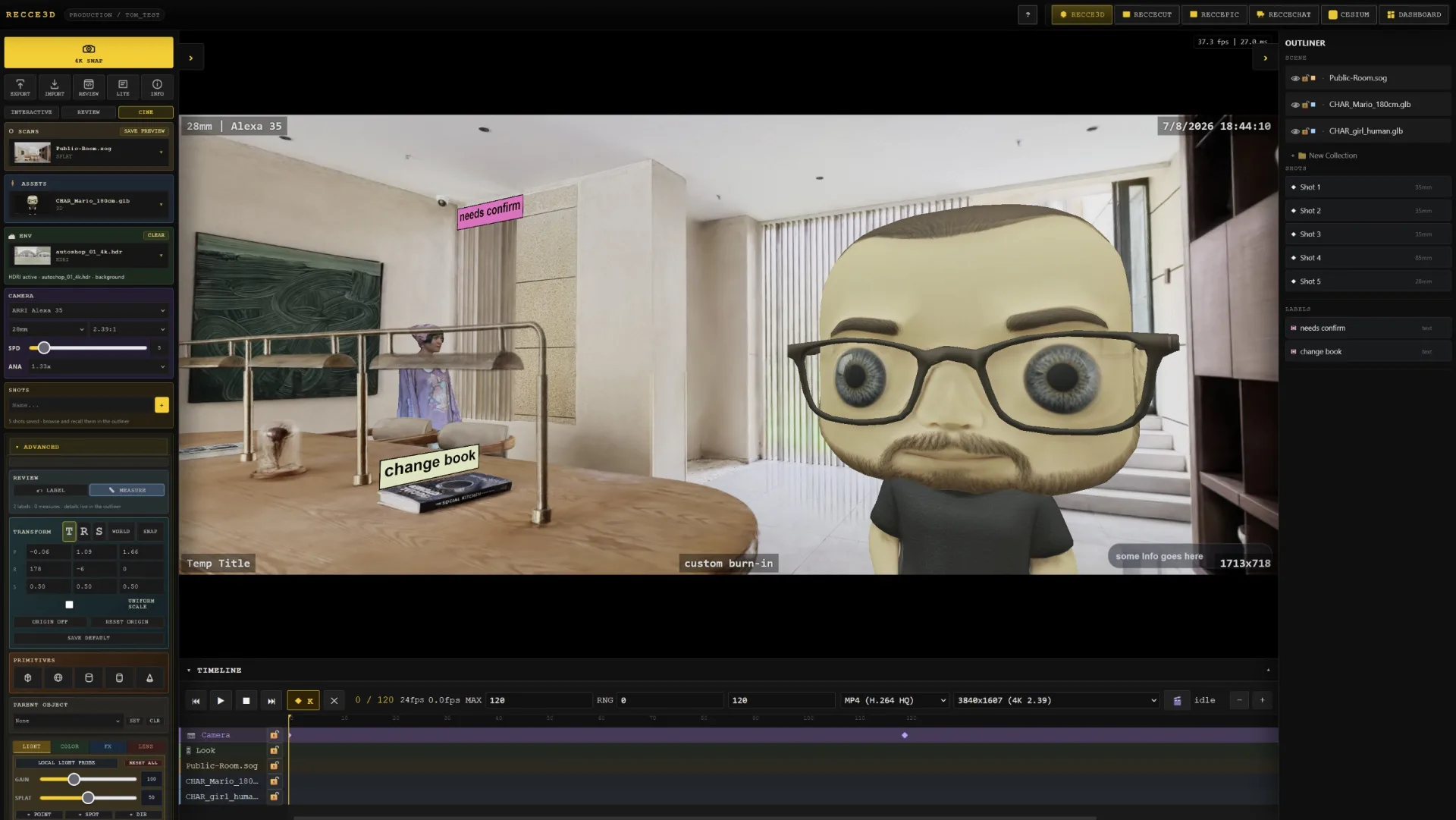Viewport: 1456px width, 820px height.
Task: Open the help question mark button
Action: 1028,14
